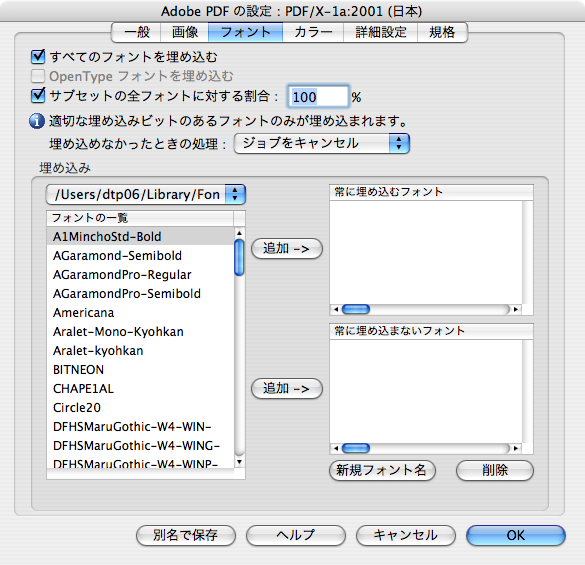Select the Americana font
This screenshot has height=565, width=585.
[x=140, y=313]
